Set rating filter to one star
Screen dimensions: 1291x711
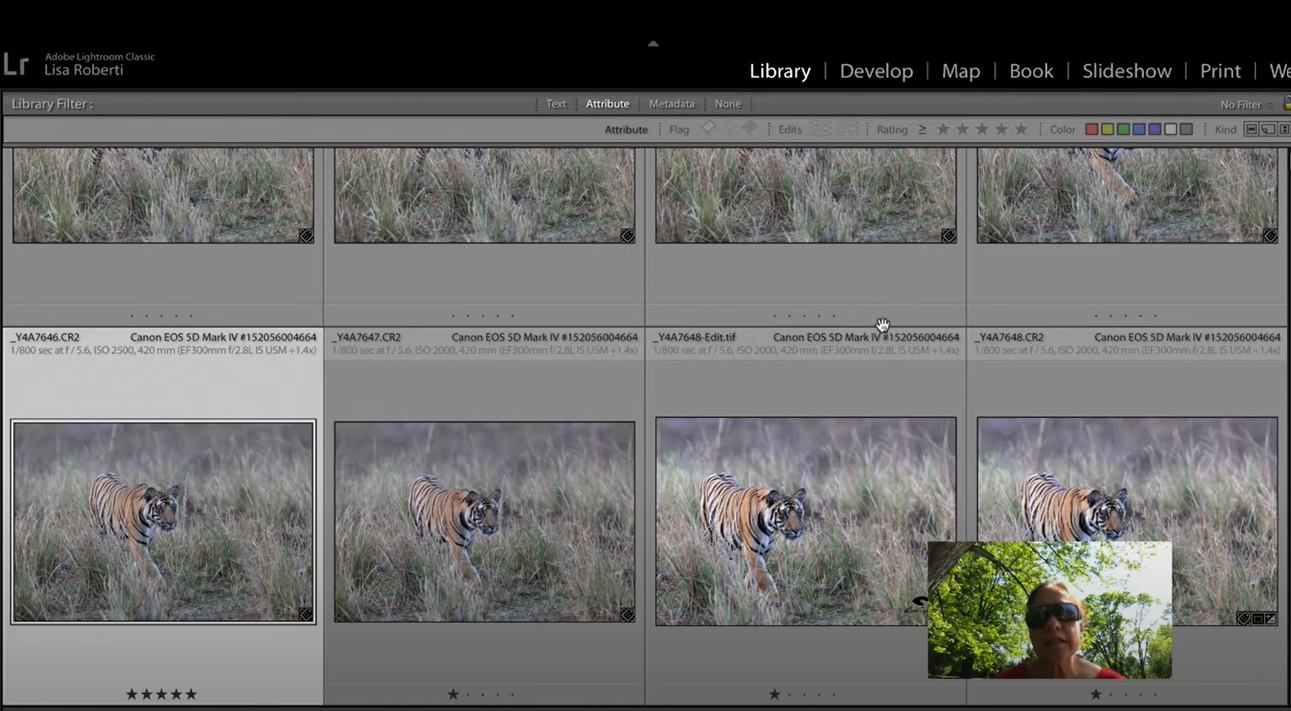[x=943, y=129]
